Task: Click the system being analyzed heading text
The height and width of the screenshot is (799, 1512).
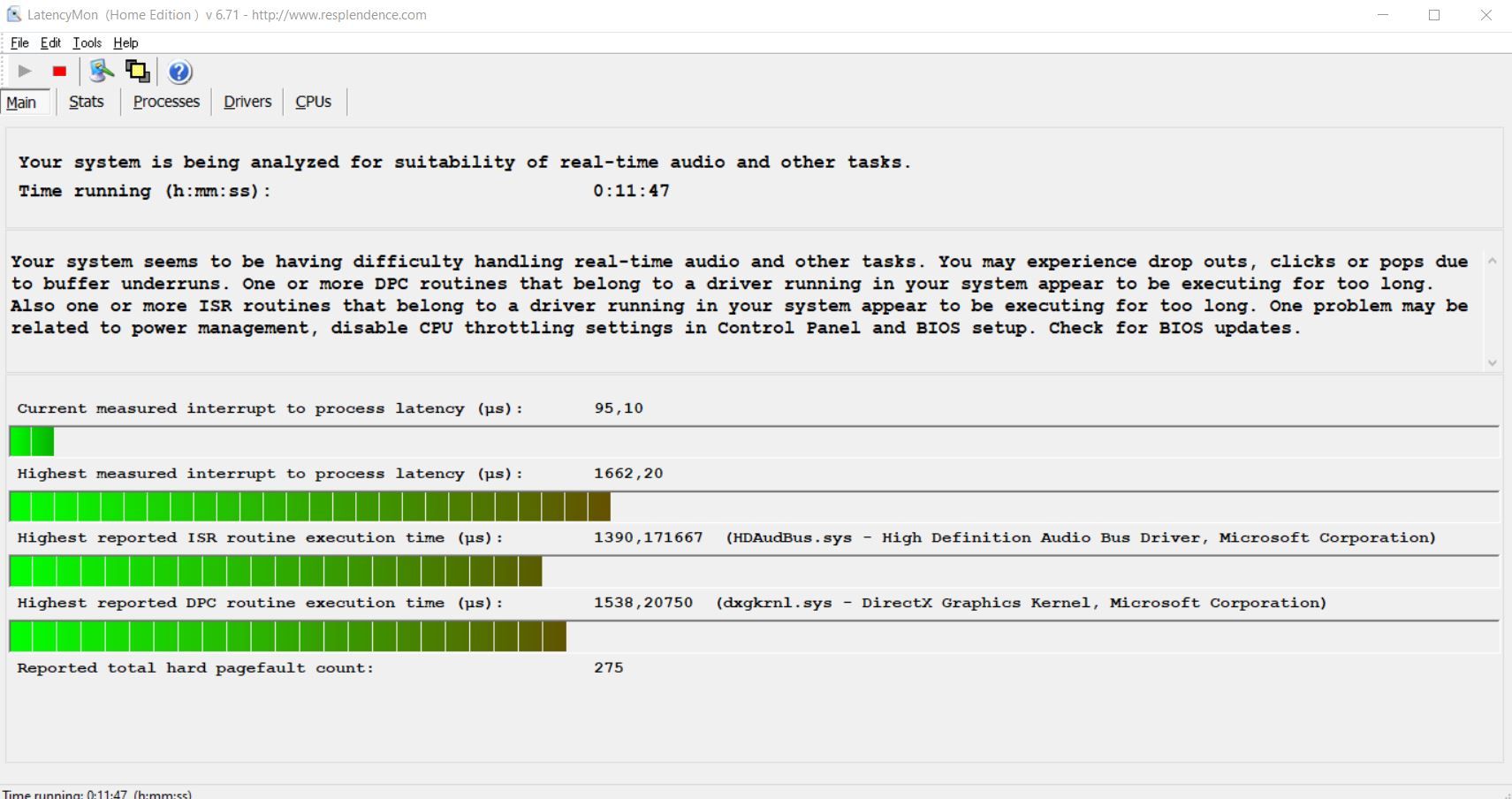Action: (465, 163)
